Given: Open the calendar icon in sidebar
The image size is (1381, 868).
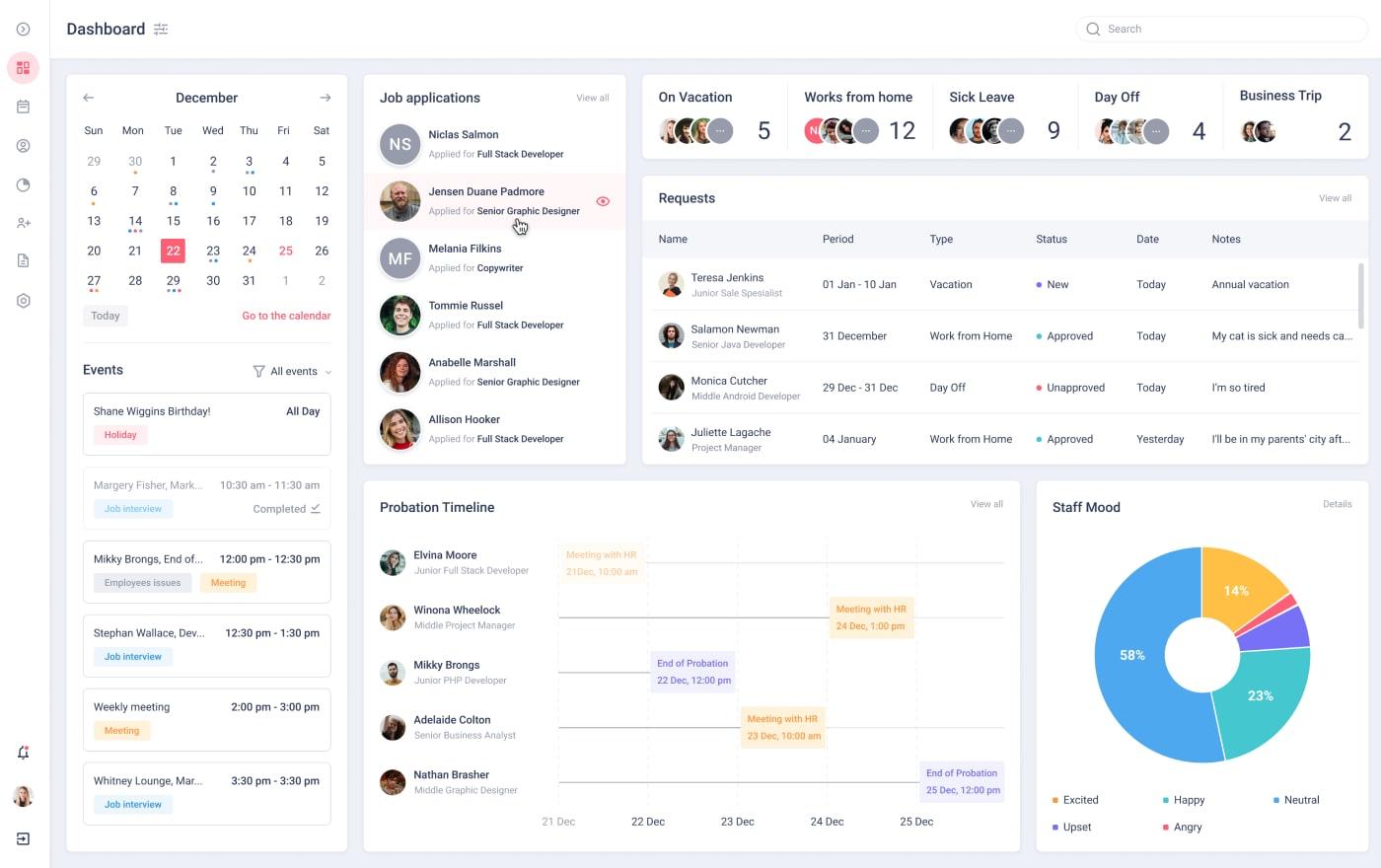Looking at the screenshot, I should point(23,107).
